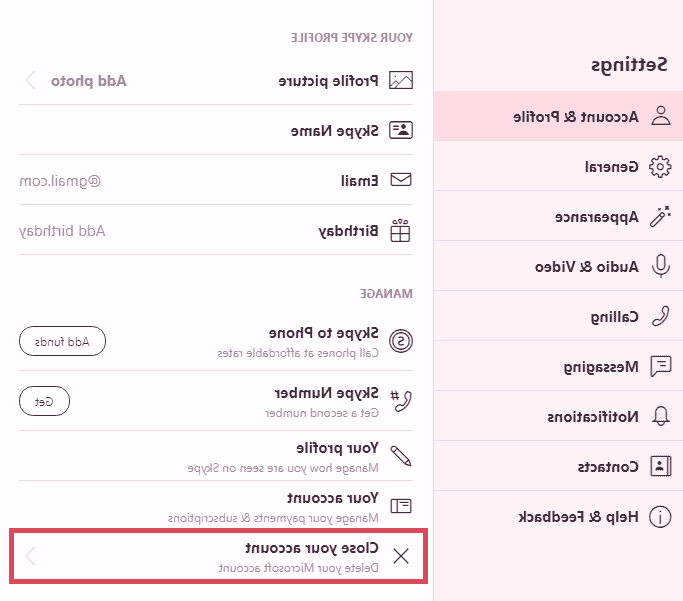Screen dimensions: 683x601
Task: Click the Skype to Phone credit icon
Action: click(400, 343)
